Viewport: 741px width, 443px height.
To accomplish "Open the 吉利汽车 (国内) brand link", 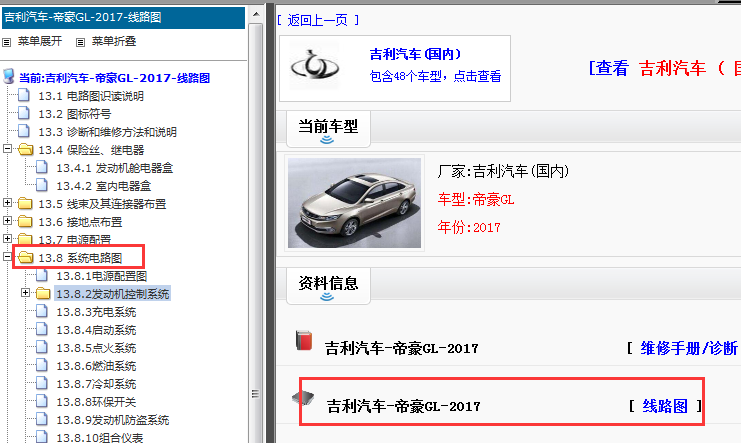I will (x=415, y=54).
